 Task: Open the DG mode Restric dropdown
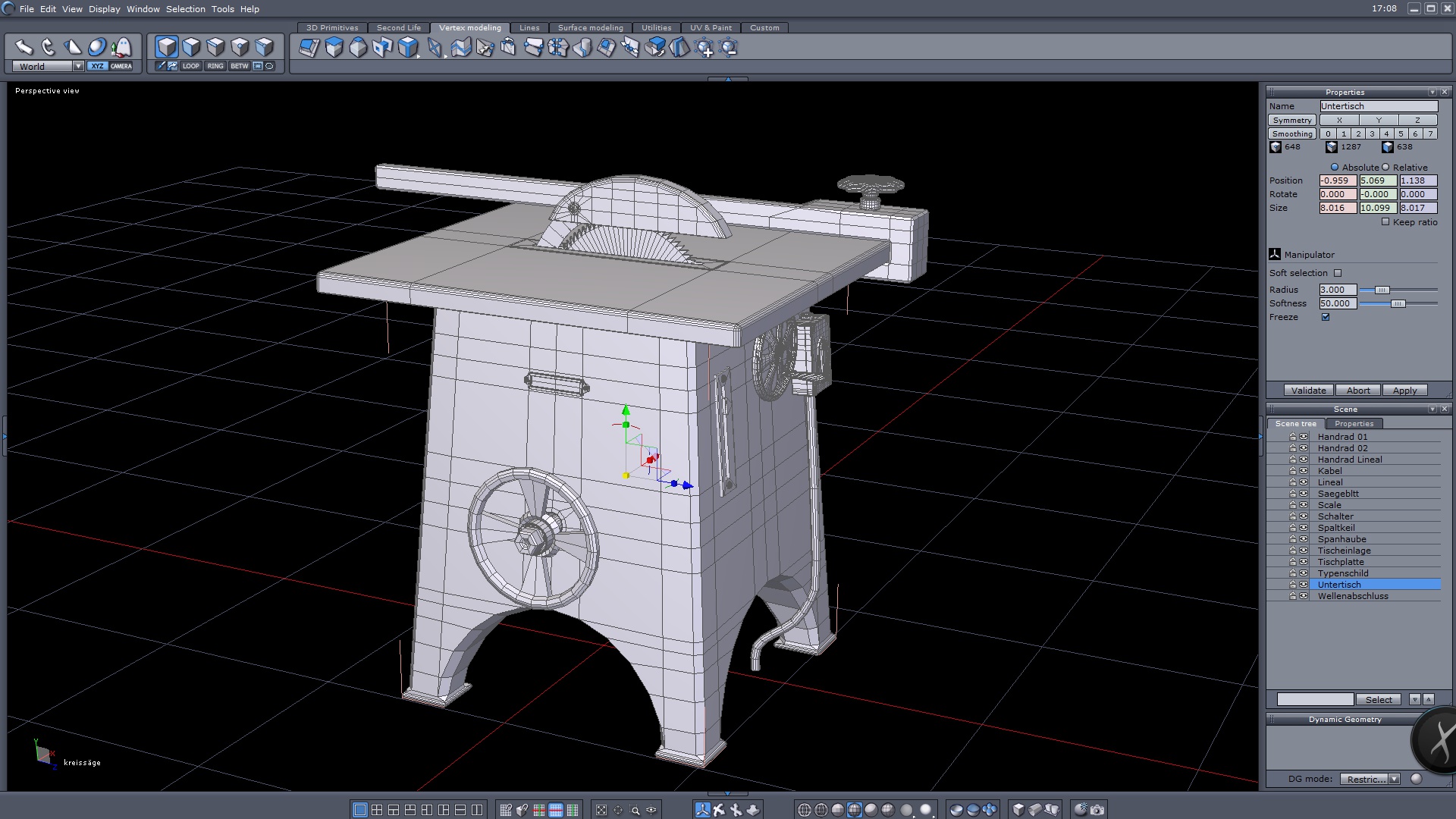(x=1394, y=779)
